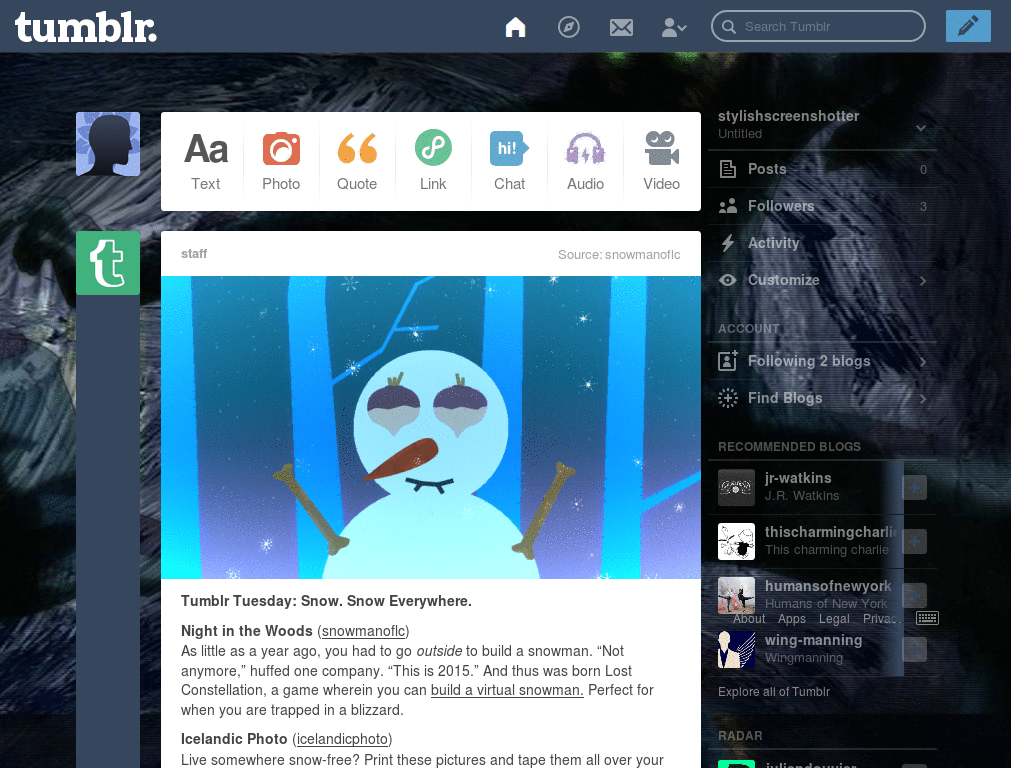Follow humansofnewyork with the plus button
Screen dimensions: 1024x768
[x=914, y=596]
